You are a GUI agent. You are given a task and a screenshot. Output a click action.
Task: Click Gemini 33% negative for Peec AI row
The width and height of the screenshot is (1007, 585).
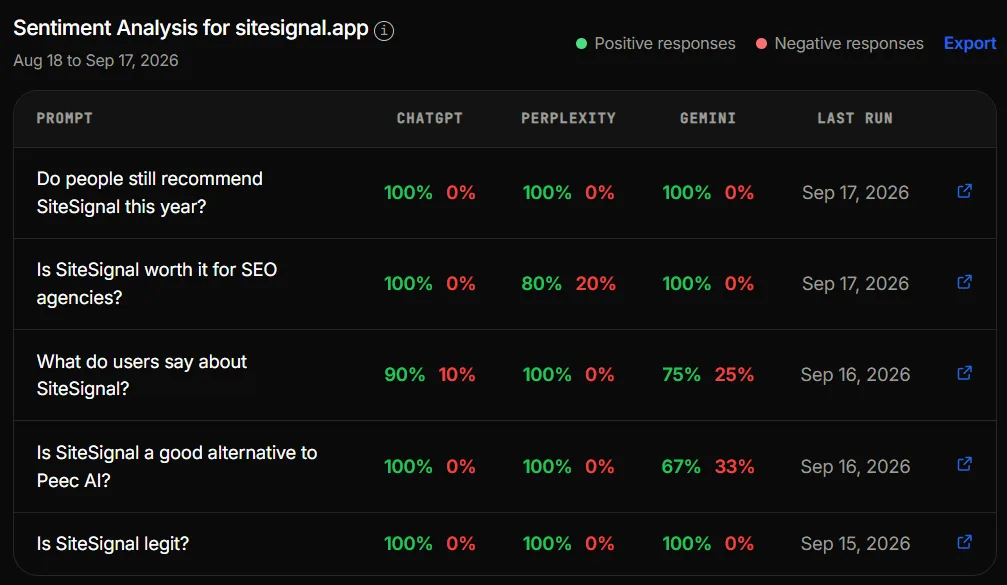pyautogui.click(x=734, y=466)
